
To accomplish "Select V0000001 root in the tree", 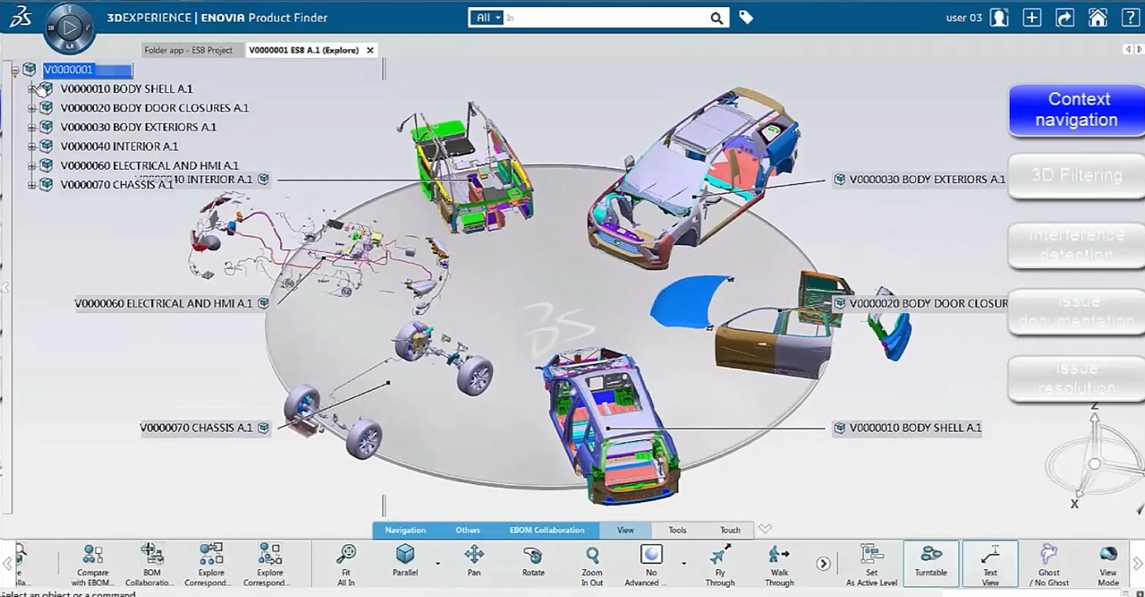I will coord(87,70).
